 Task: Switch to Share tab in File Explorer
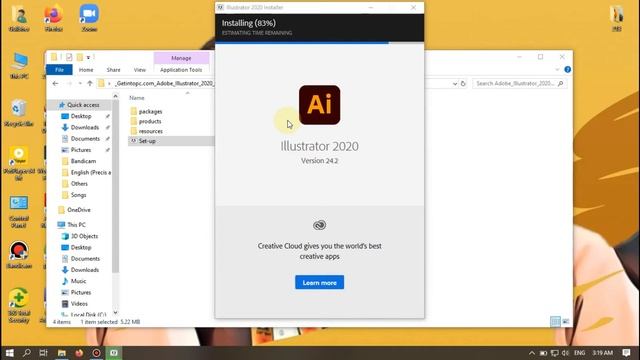(113, 70)
